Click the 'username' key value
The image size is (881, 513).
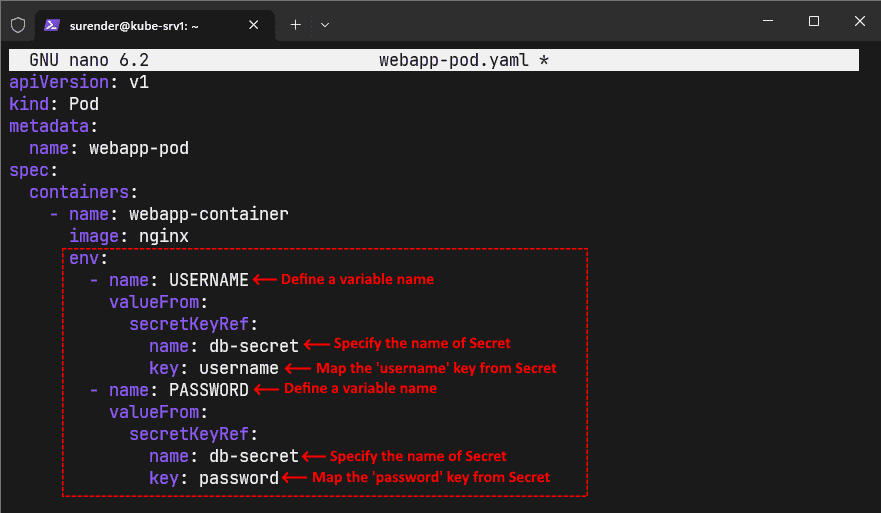point(239,368)
